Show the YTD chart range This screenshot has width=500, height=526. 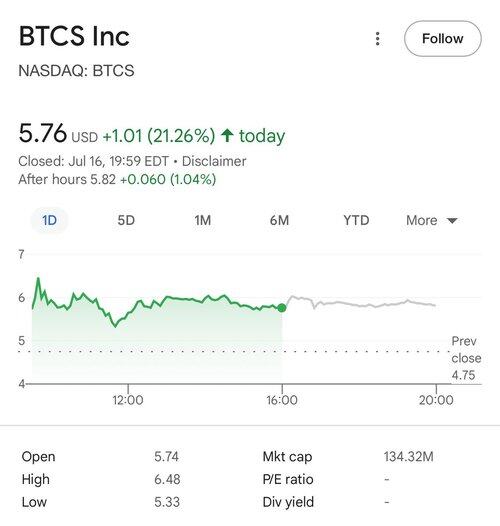tap(356, 220)
